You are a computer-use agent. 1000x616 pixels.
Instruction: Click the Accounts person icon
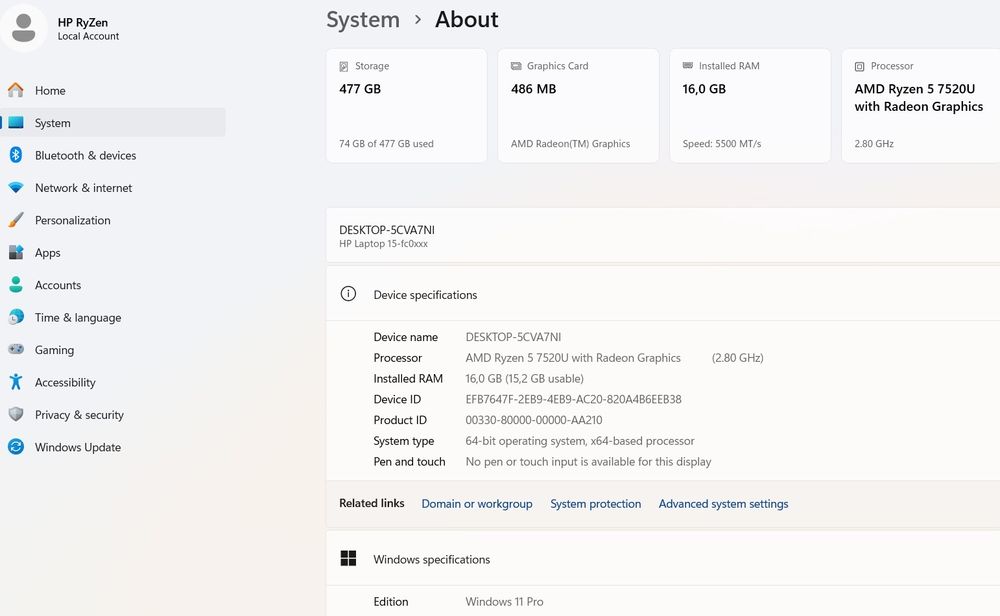tap(16, 285)
